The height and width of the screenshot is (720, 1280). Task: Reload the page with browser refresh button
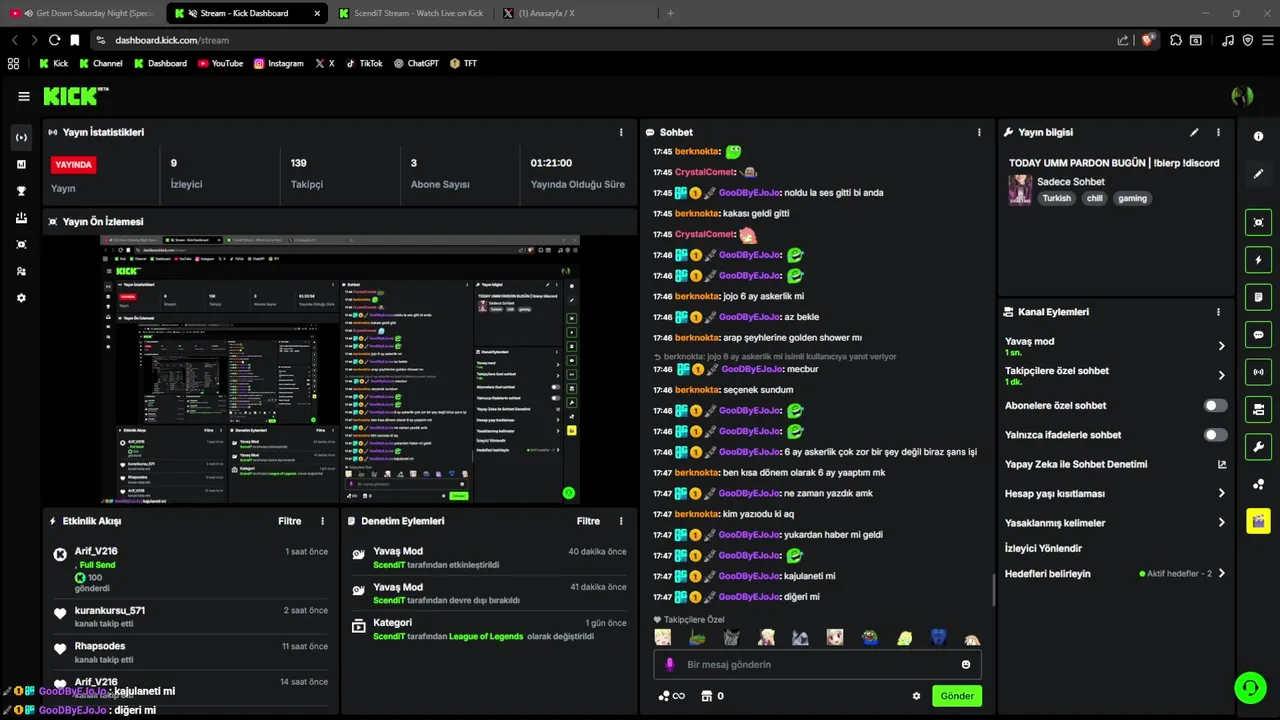(54, 40)
